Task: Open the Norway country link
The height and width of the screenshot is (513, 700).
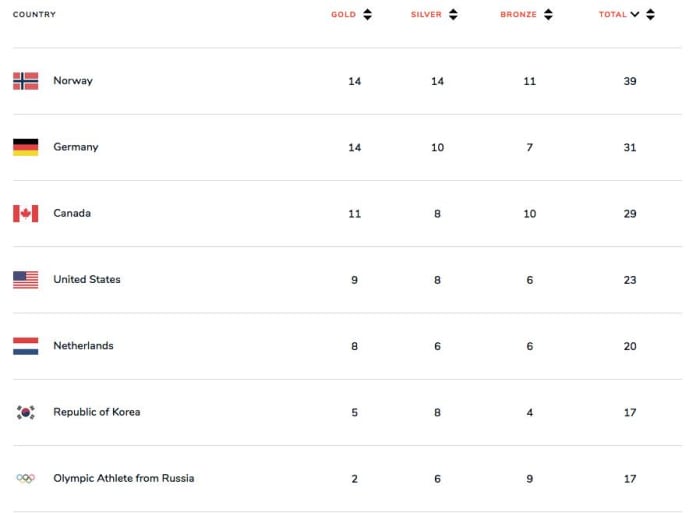Action: (x=73, y=81)
